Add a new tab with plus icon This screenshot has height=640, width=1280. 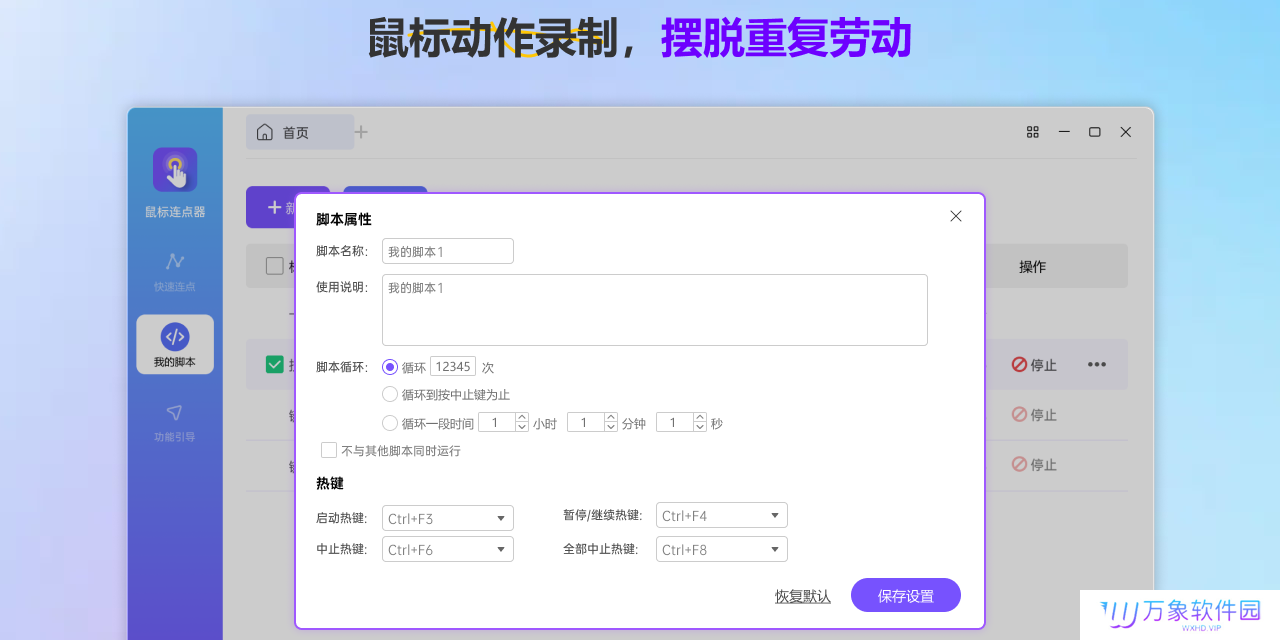click(361, 132)
